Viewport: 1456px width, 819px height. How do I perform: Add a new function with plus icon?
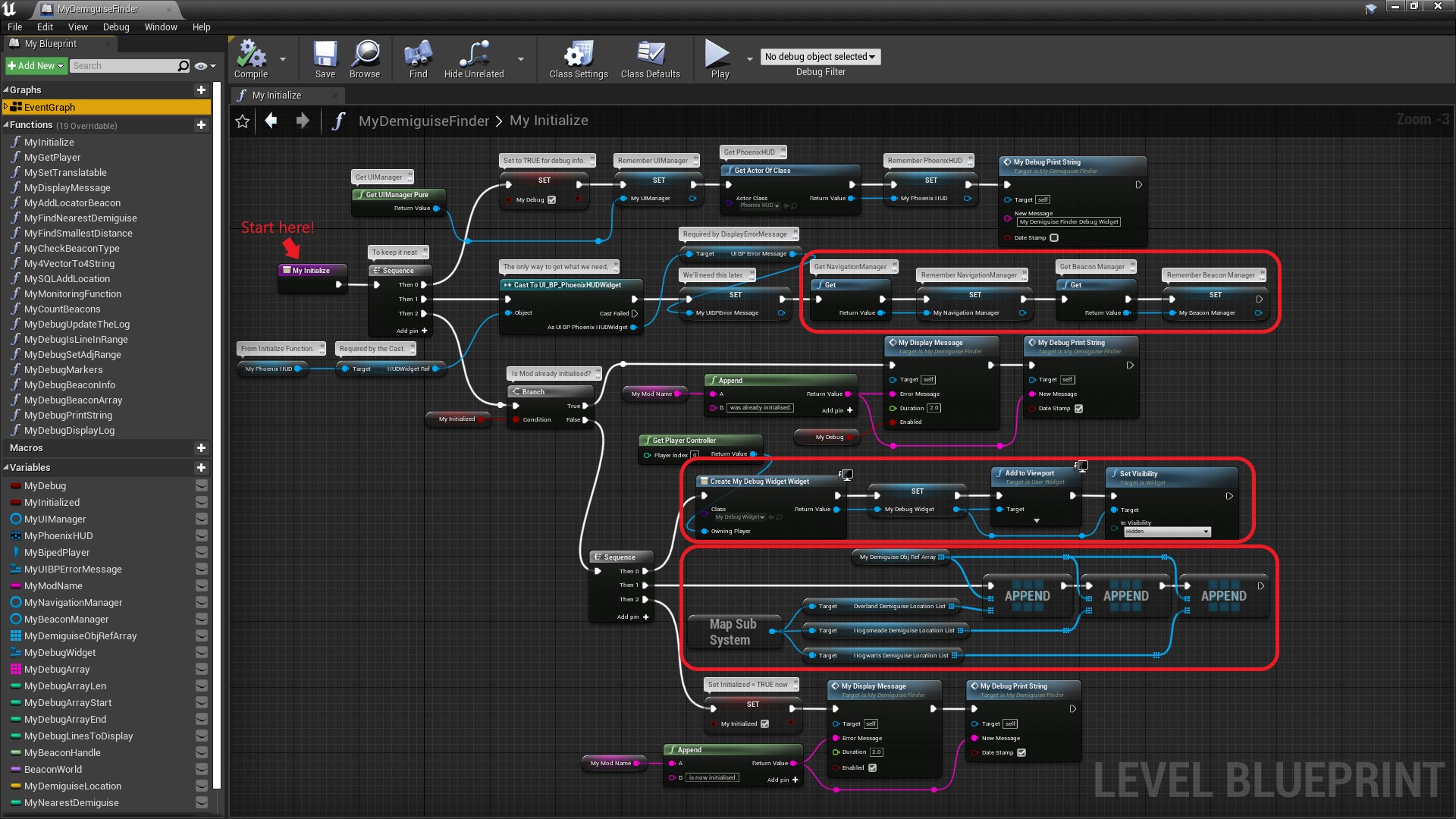click(201, 125)
